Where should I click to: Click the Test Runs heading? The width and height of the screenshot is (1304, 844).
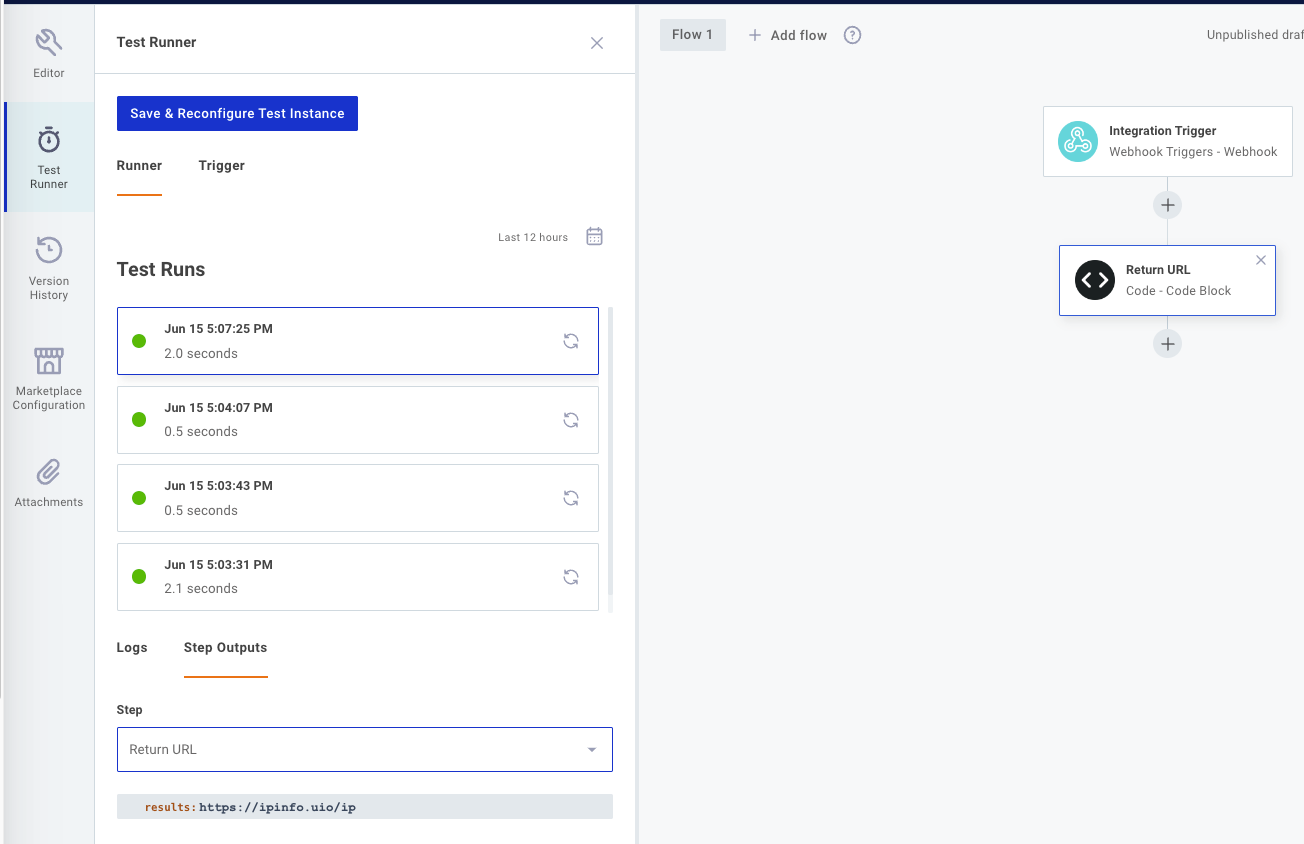(x=161, y=270)
